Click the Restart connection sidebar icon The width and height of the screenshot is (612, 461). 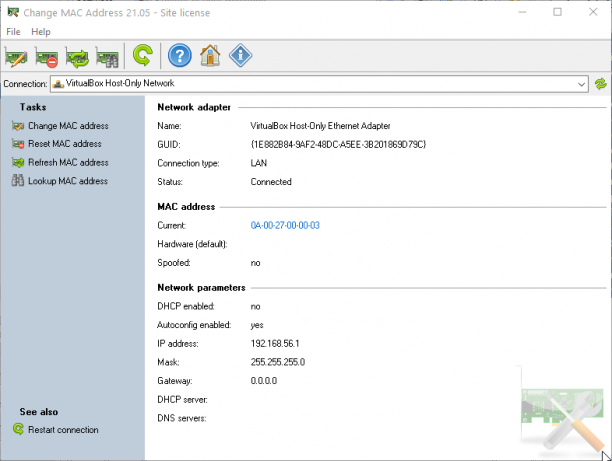click(18, 429)
